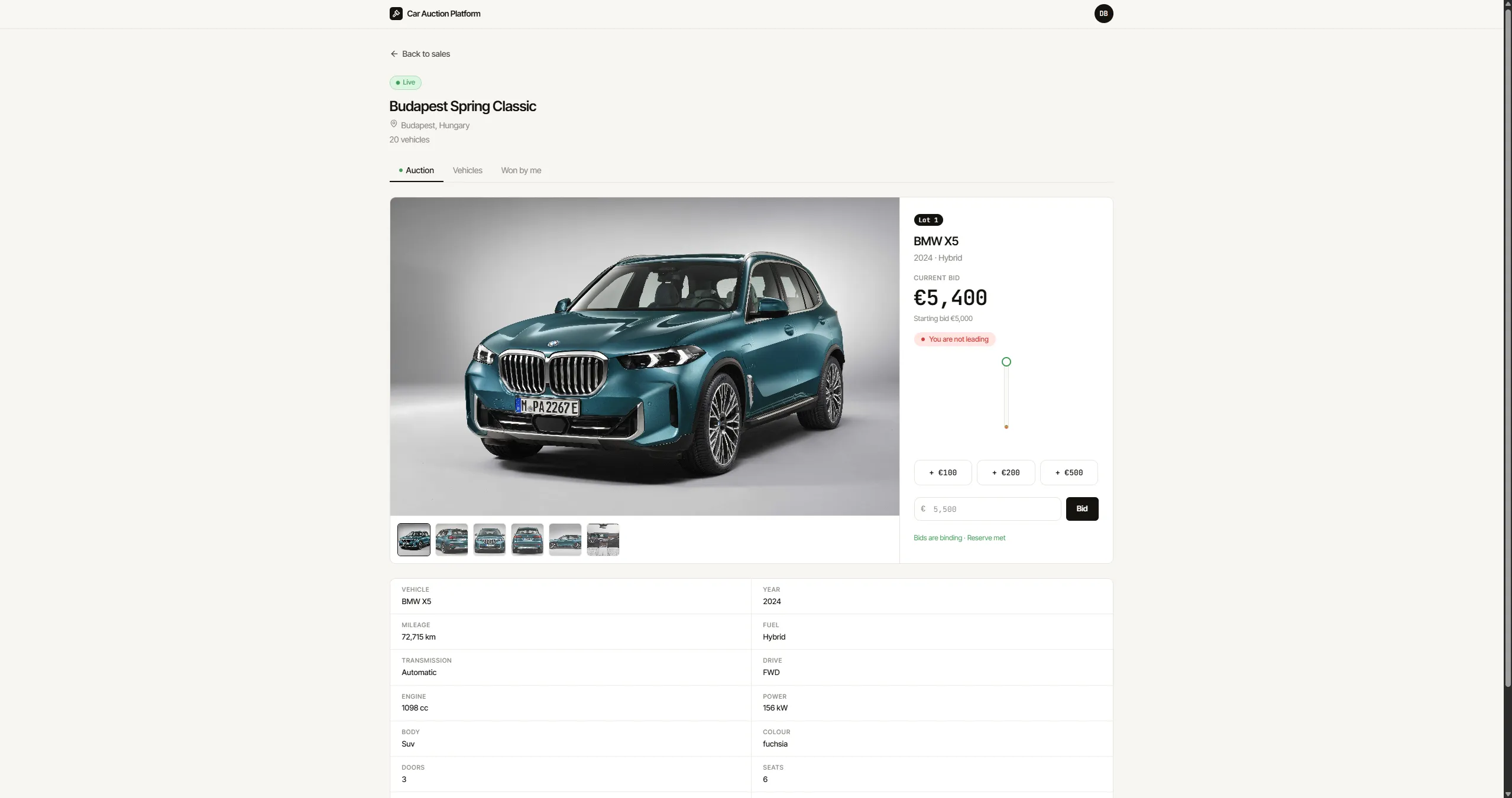
Task: Select the fifth side-view thumbnail
Action: pyautogui.click(x=565, y=539)
